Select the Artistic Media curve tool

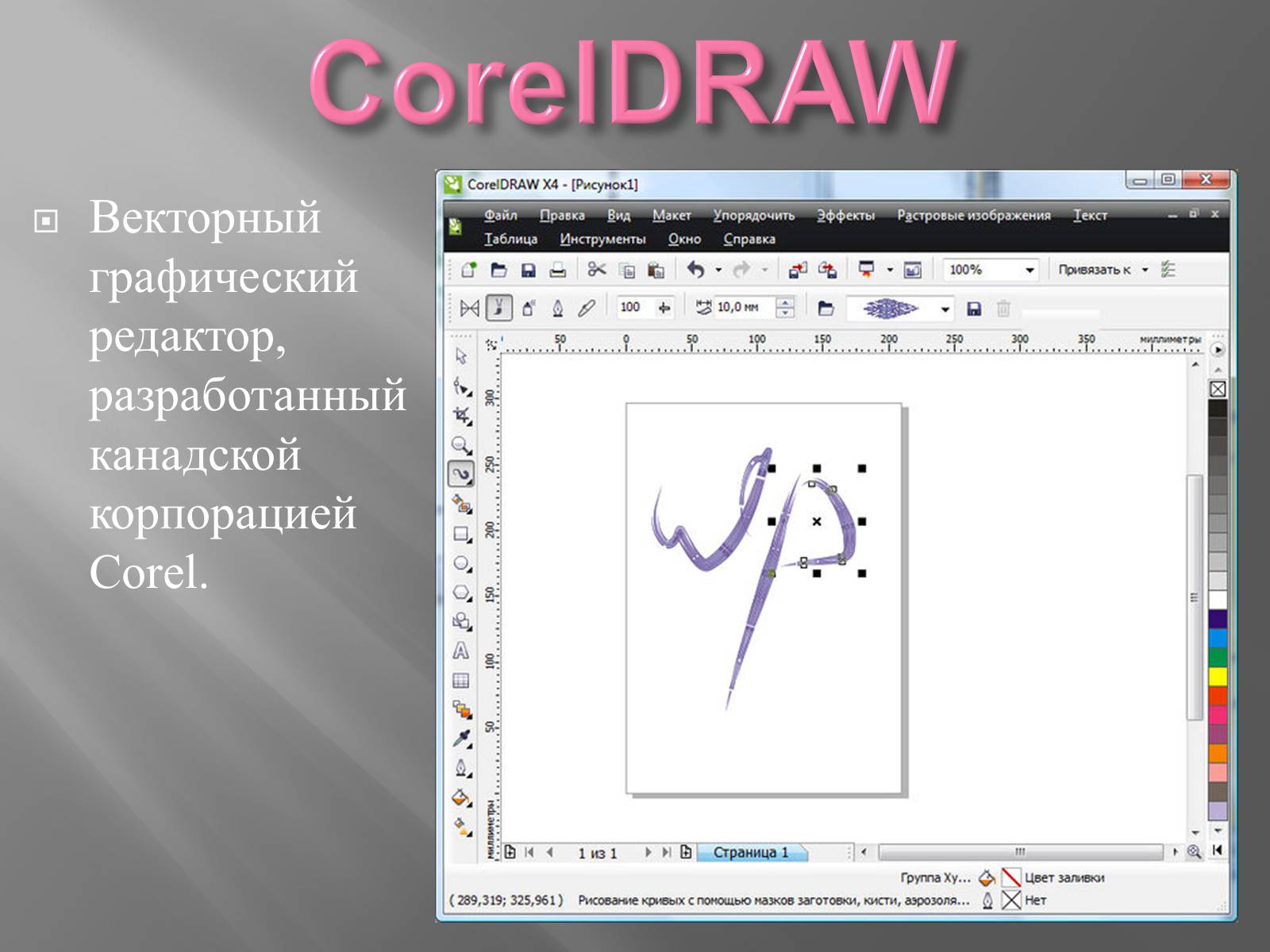[461, 474]
